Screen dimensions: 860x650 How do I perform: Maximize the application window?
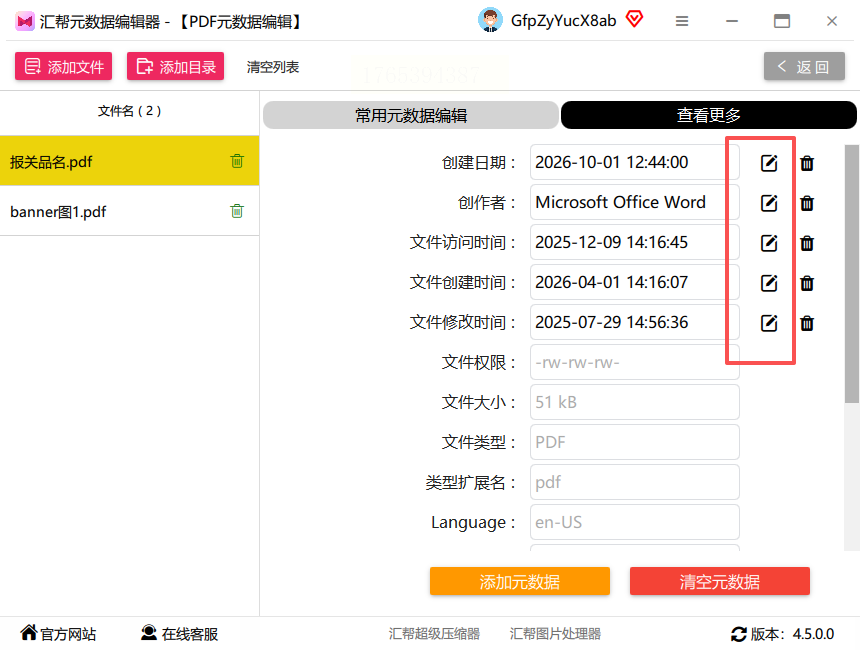point(782,21)
